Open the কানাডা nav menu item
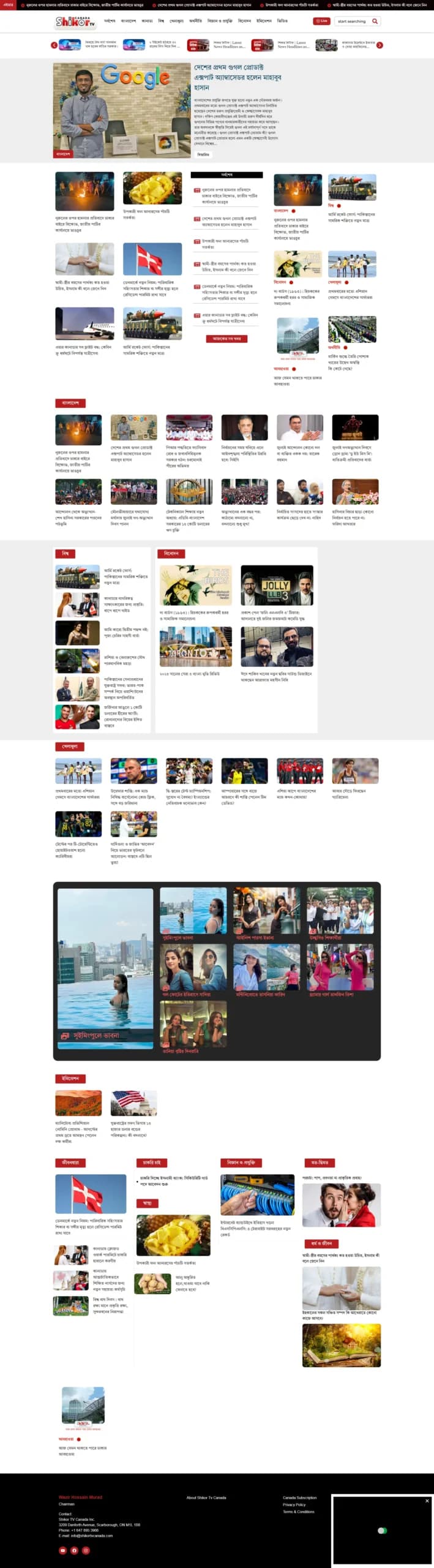This screenshot has height=1568, width=434. click(147, 21)
